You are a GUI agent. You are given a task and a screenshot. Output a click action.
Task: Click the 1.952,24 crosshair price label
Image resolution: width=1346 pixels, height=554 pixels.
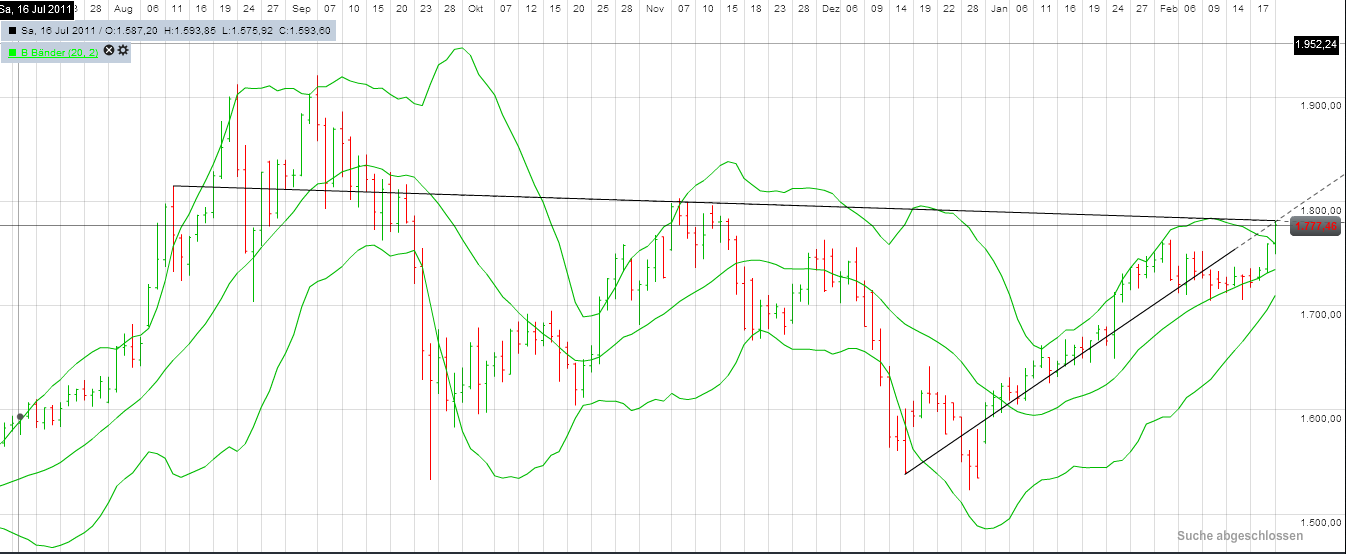(1316, 44)
